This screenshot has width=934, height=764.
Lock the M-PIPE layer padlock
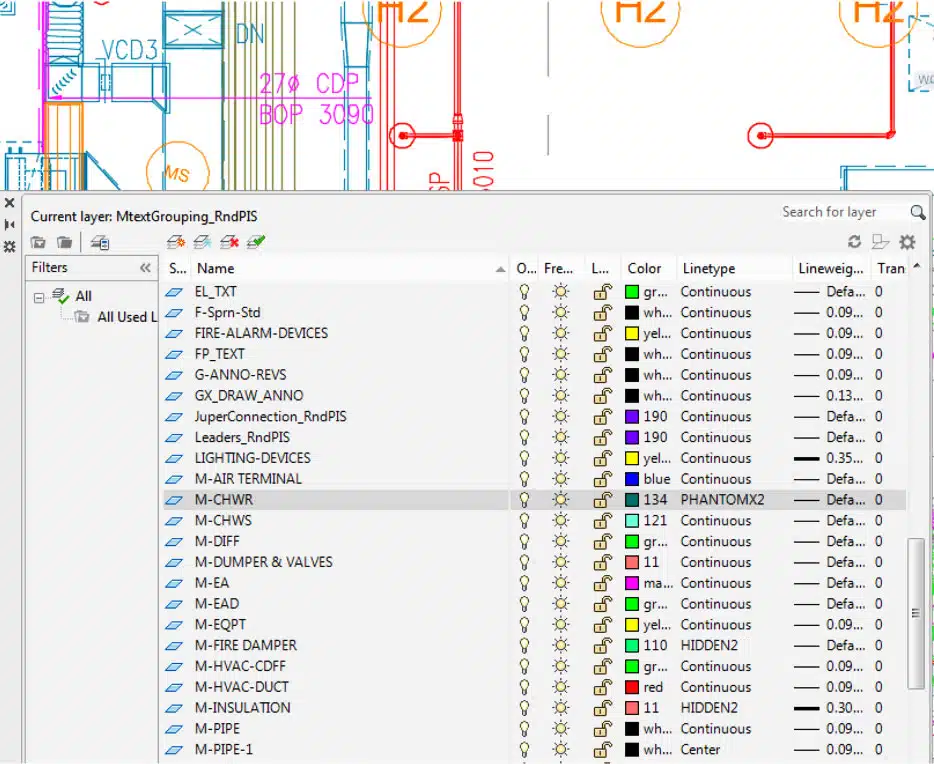coord(601,729)
